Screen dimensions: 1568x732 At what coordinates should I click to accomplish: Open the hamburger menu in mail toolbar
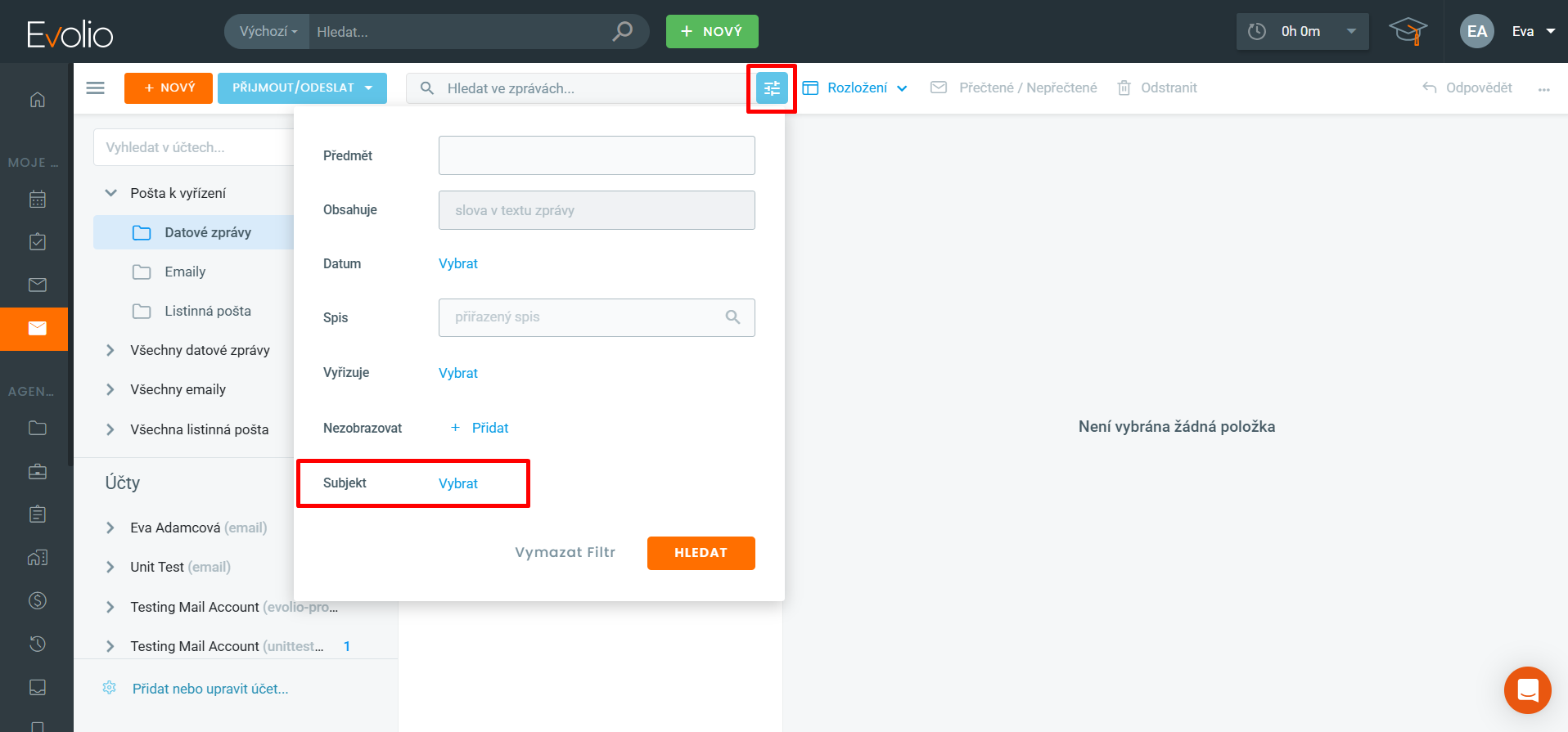click(96, 88)
